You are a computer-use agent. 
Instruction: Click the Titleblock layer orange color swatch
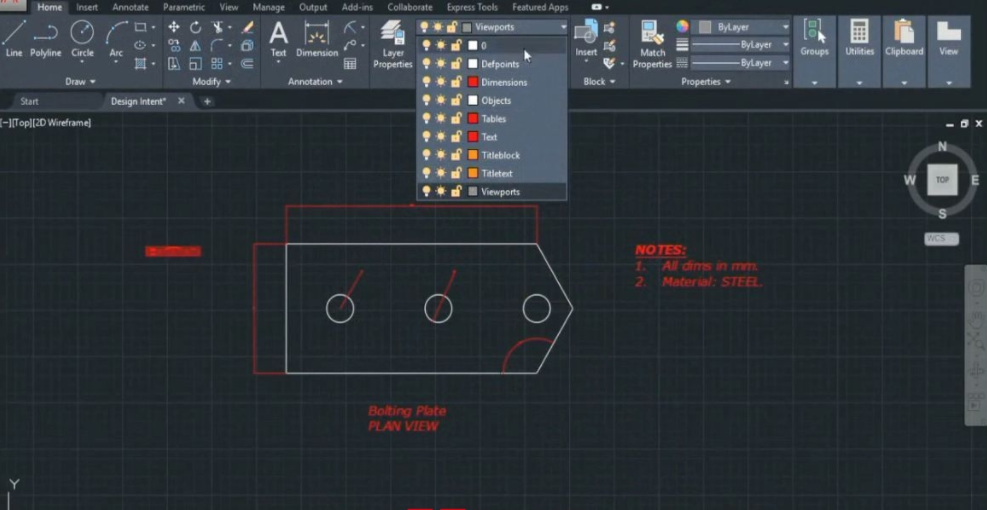click(x=473, y=156)
